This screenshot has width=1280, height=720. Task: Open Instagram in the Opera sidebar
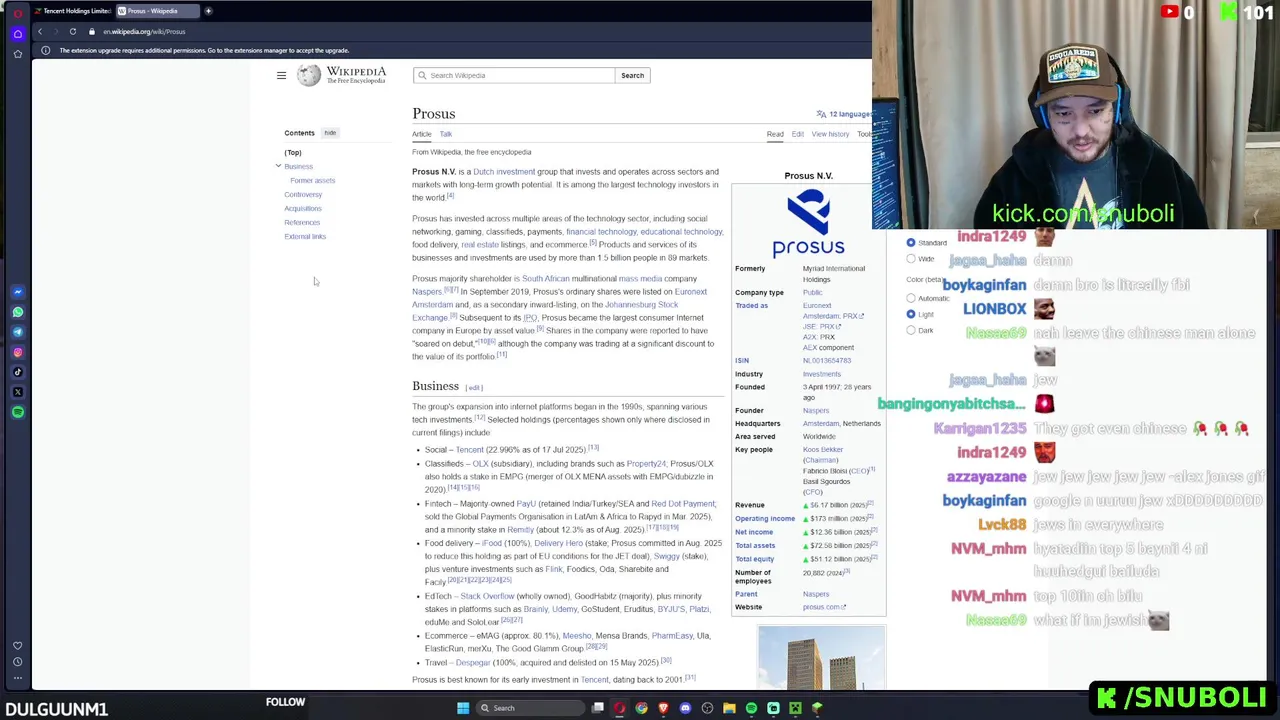click(18, 352)
